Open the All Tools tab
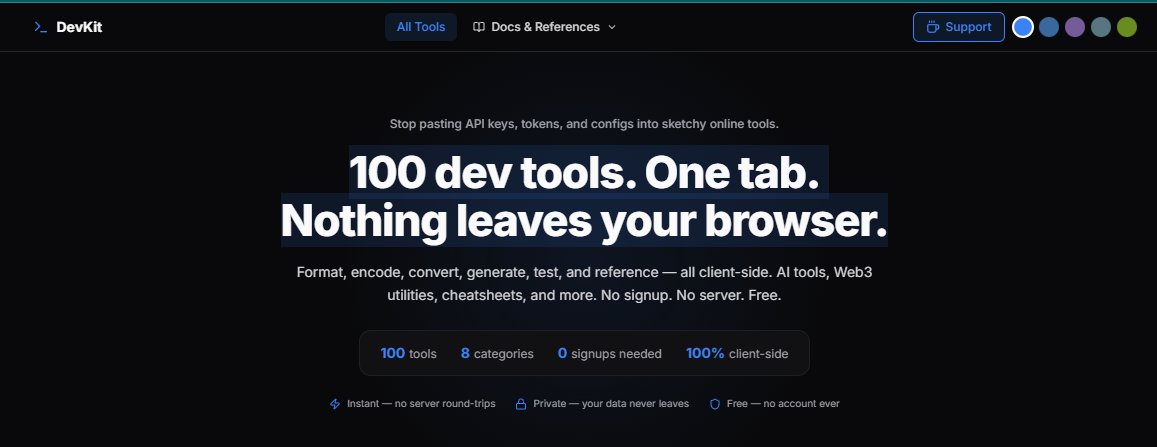This screenshot has height=447, width=1157. point(421,27)
